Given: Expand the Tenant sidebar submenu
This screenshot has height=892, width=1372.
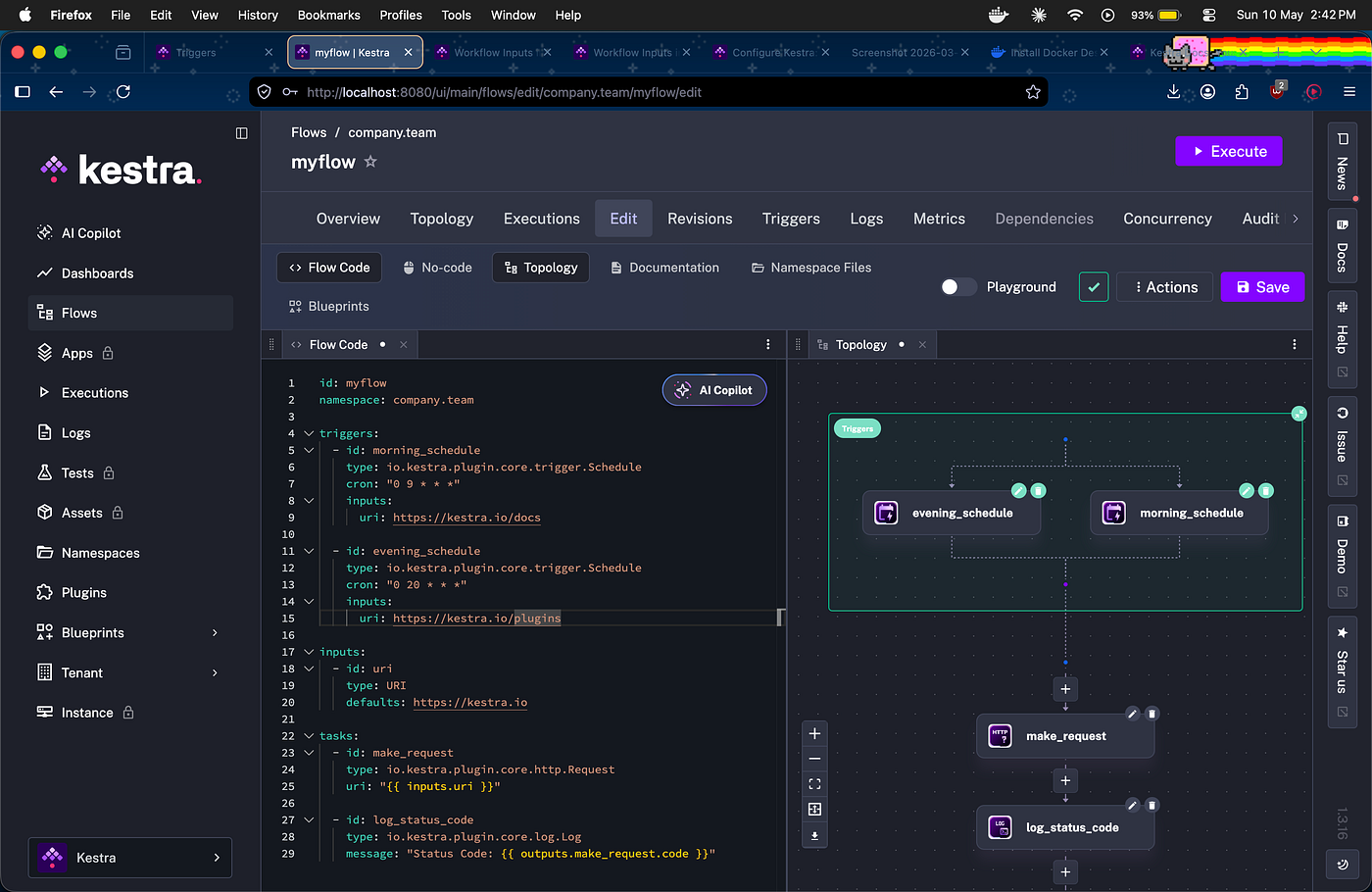Looking at the screenshot, I should pyautogui.click(x=215, y=673).
